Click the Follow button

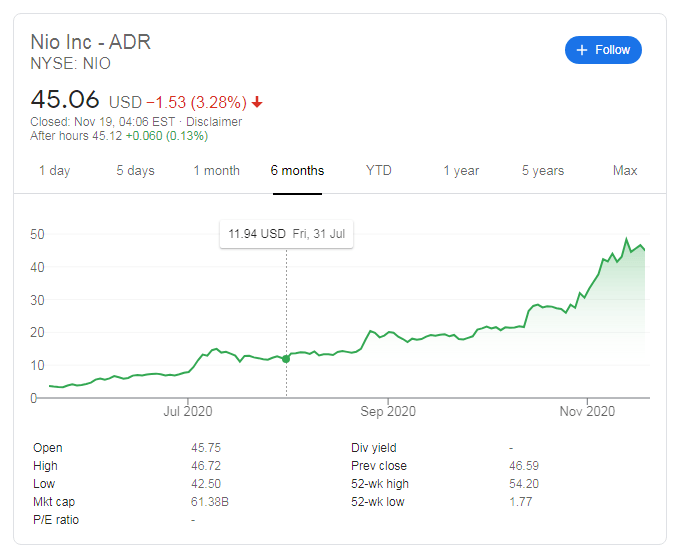603,50
